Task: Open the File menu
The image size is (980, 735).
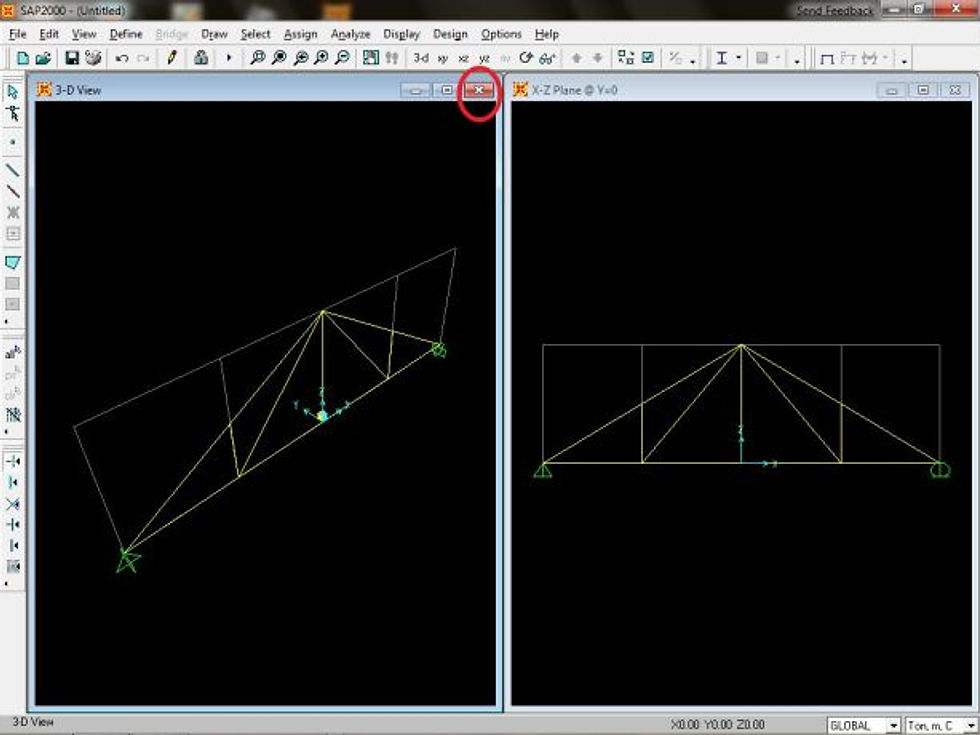Action: pos(18,34)
